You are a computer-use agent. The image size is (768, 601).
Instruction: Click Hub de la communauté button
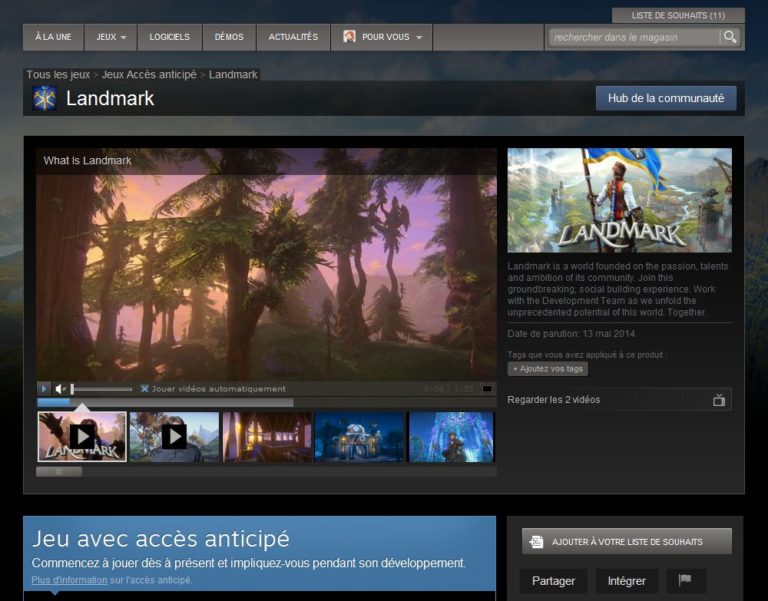(666, 98)
